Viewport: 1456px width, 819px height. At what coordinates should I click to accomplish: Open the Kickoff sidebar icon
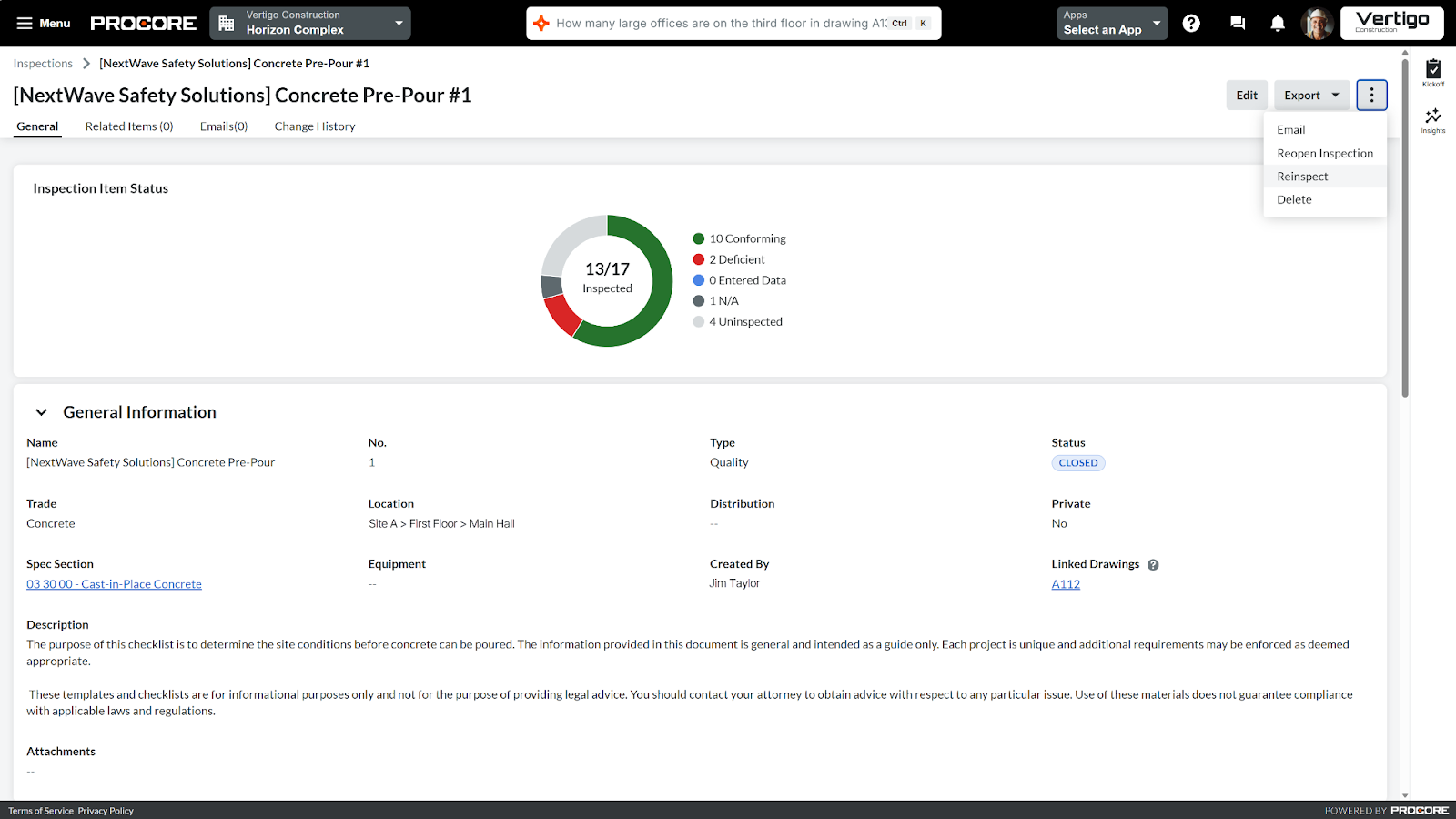(1433, 73)
